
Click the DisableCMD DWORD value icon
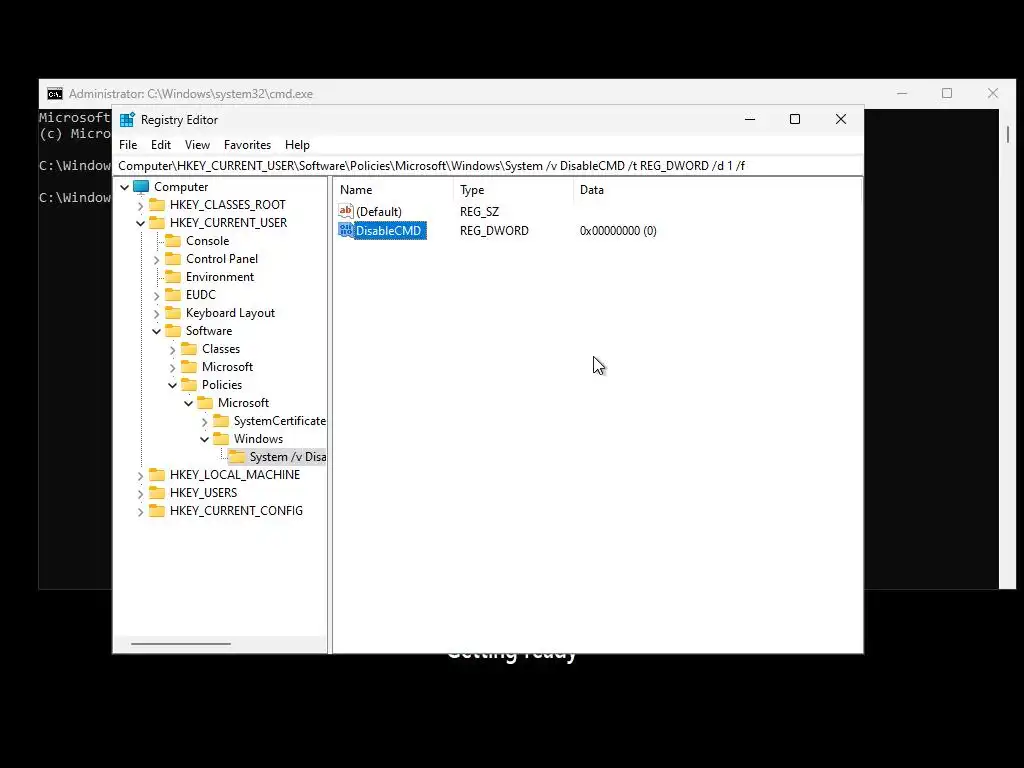(345, 230)
